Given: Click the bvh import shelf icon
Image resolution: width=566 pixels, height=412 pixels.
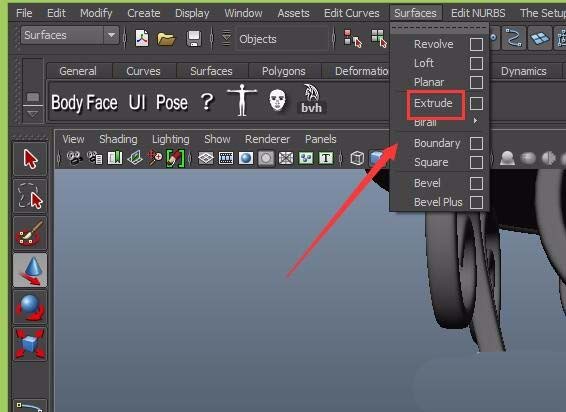Looking at the screenshot, I should [x=311, y=99].
